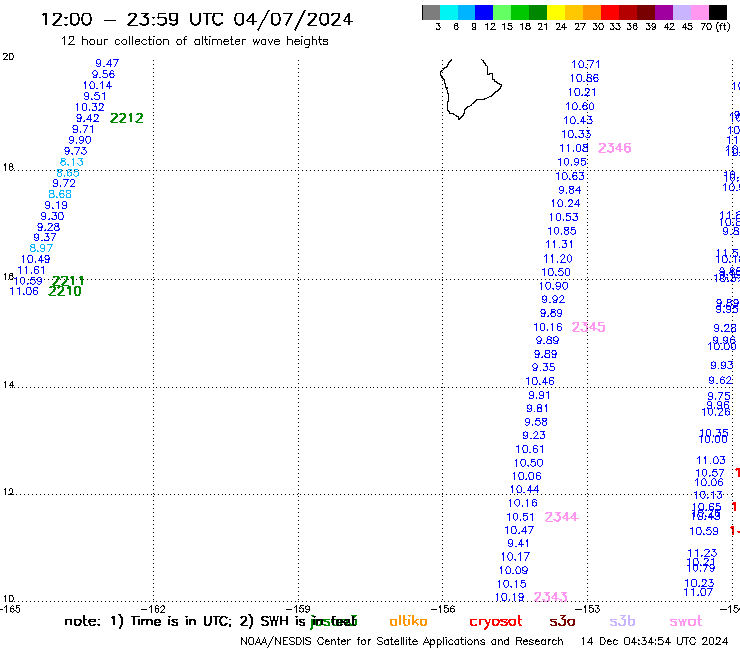Click the reading 11.06 on left track
This screenshot has width=740, height=650.
24,291
